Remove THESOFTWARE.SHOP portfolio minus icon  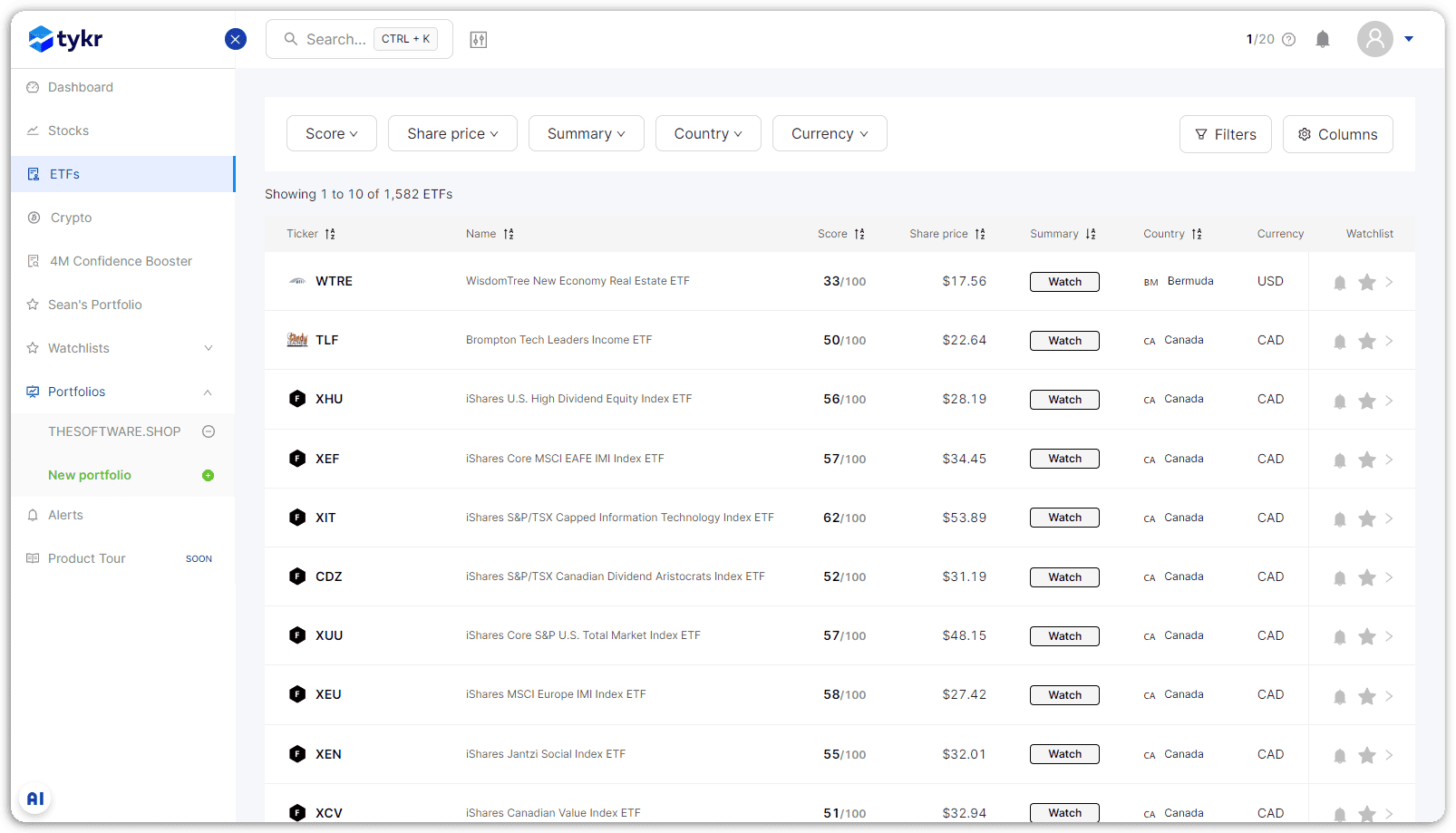[x=209, y=431]
